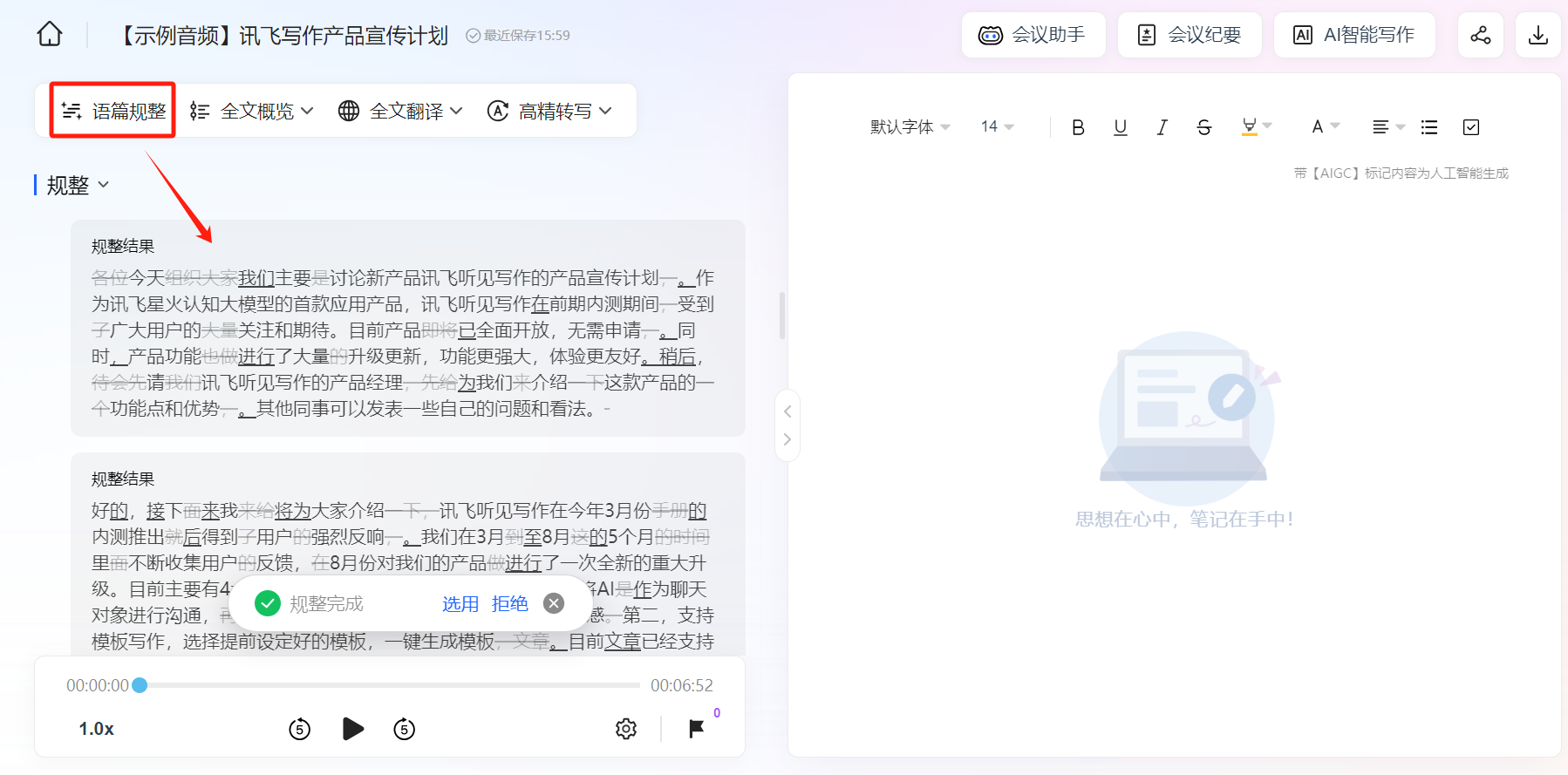Toggle underline text formatting
The width and height of the screenshot is (1568, 775).
click(1121, 127)
